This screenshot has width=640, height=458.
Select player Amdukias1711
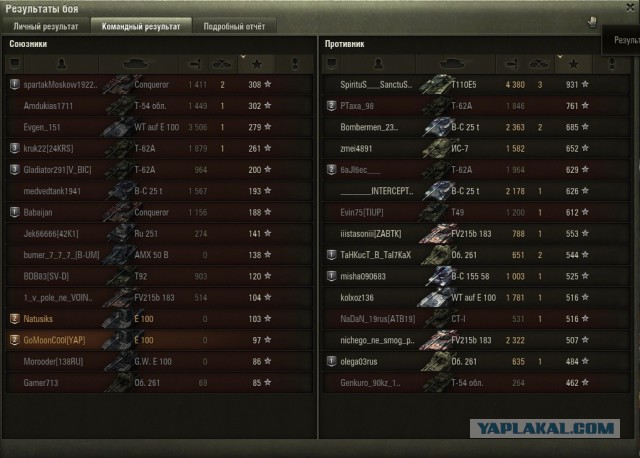click(x=48, y=106)
